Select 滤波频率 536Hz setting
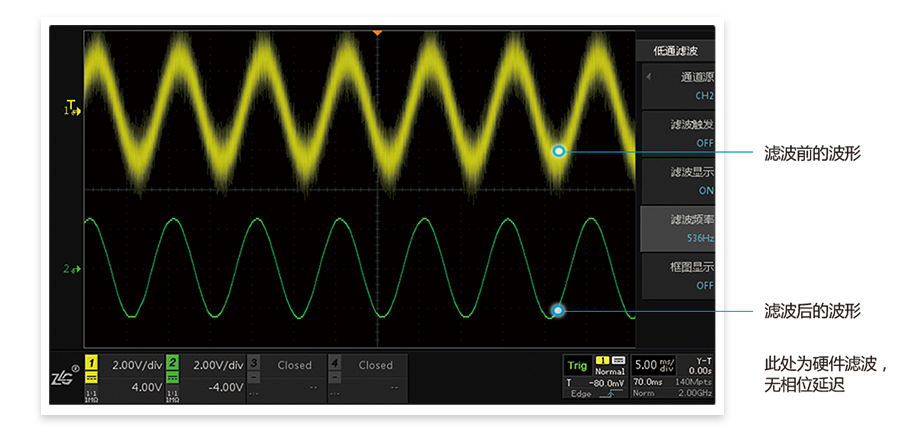Image resolution: width=912 pixels, height=440 pixels. coord(678,229)
